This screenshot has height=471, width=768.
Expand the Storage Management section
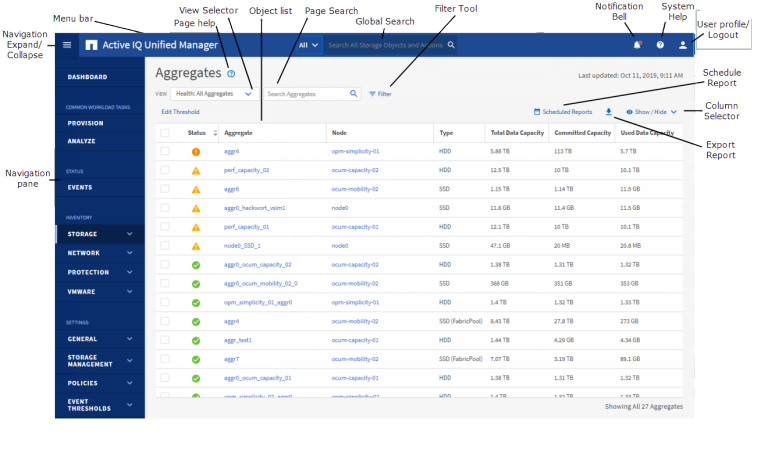[100, 361]
